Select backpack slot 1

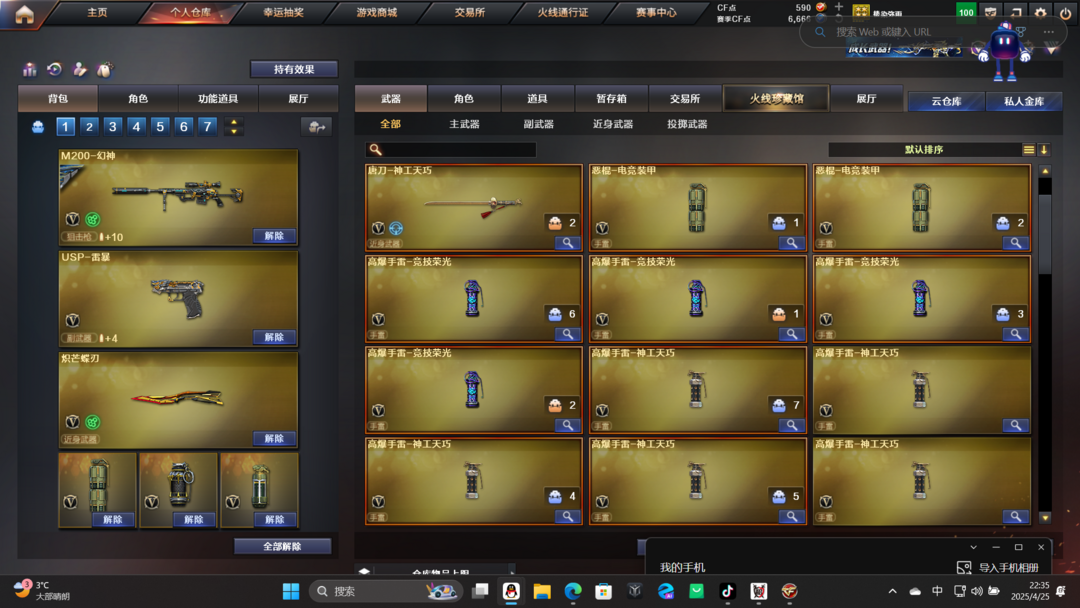coord(65,127)
